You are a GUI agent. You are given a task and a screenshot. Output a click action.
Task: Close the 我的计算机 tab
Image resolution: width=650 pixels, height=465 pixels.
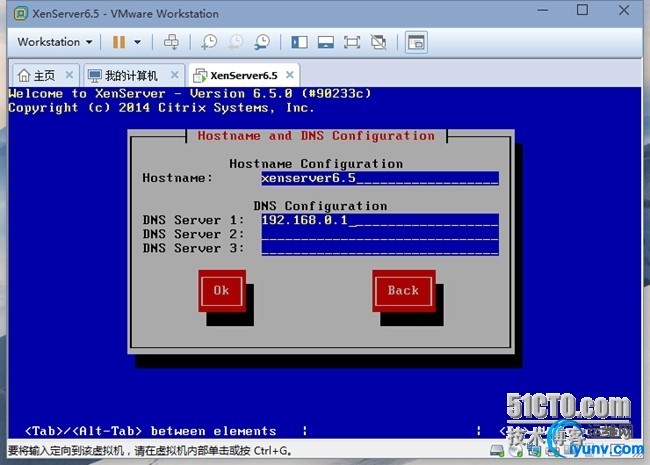pyautogui.click(x=175, y=75)
